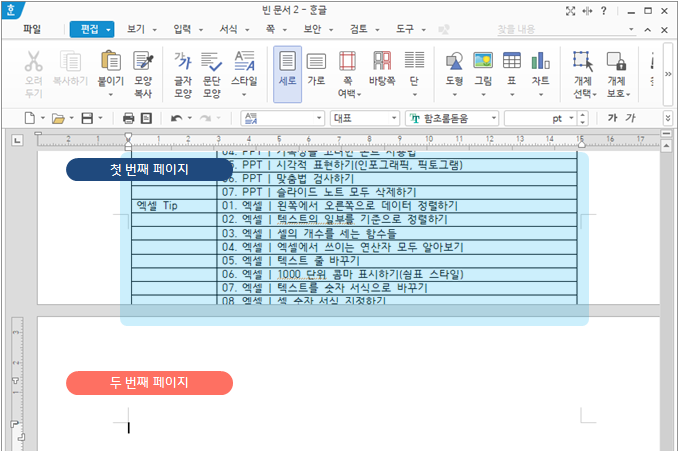Click the Undo arrow icon
The image size is (679, 452).
176,118
